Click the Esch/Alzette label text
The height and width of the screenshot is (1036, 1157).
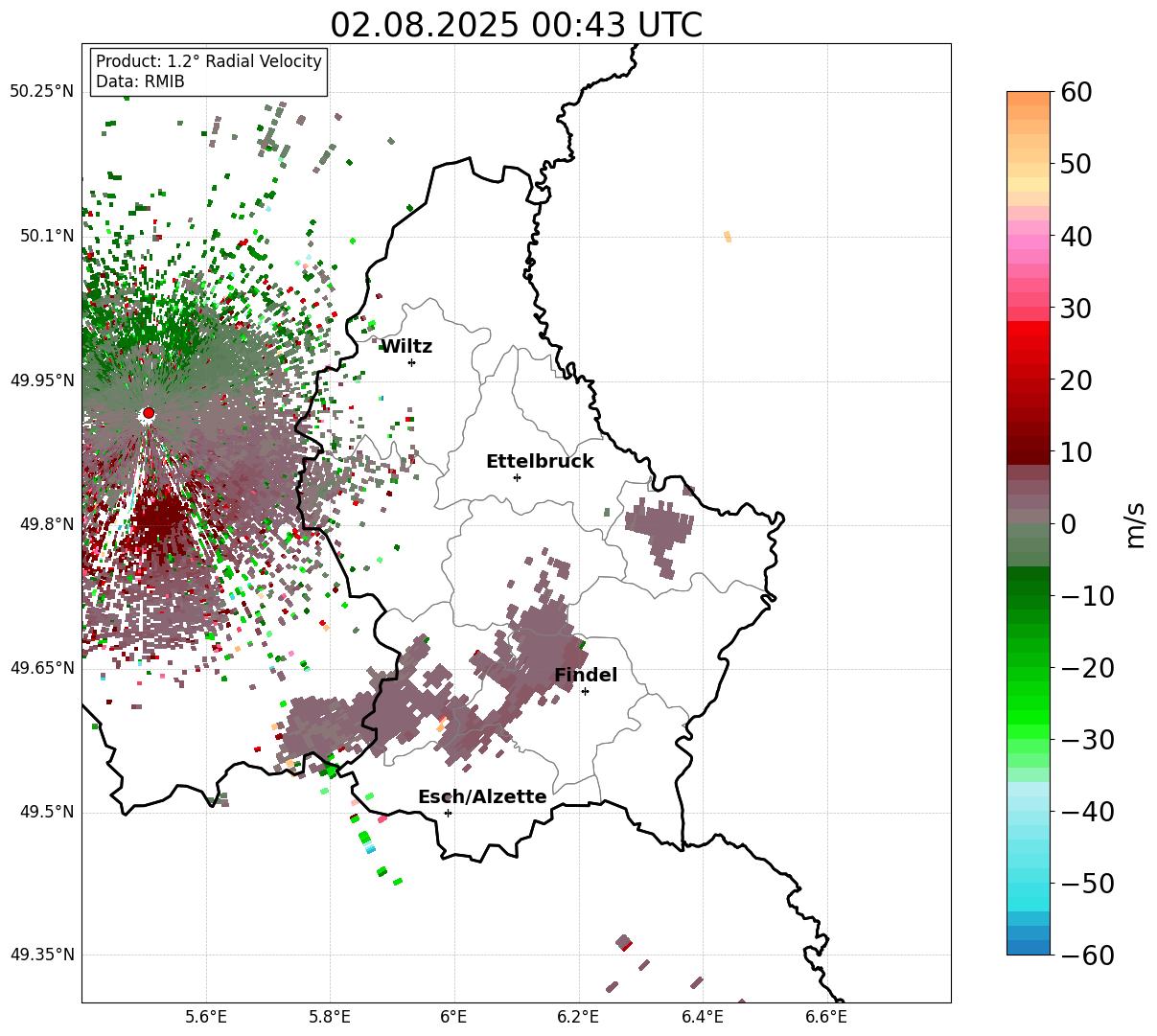(x=482, y=797)
